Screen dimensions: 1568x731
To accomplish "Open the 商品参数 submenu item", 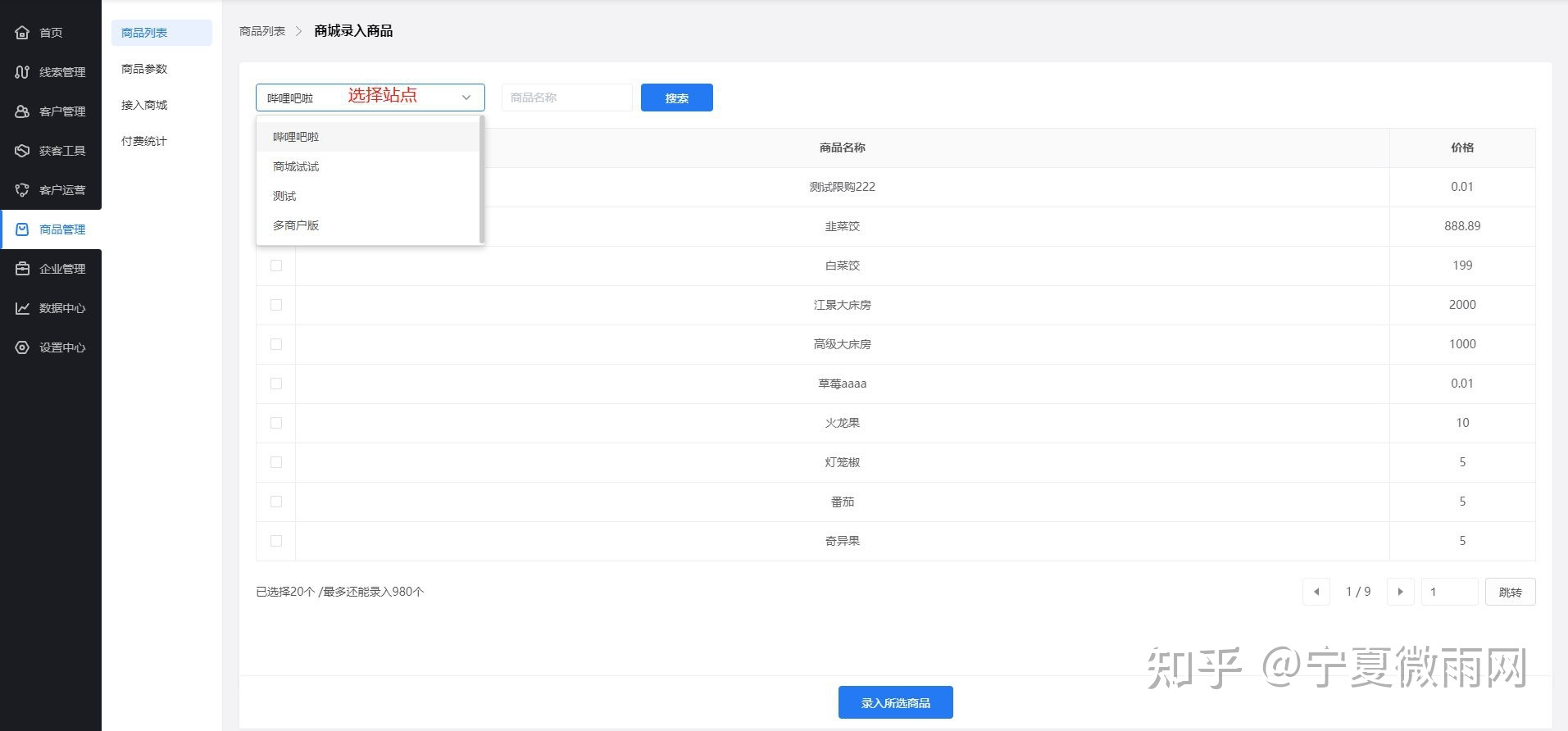I will click(144, 69).
